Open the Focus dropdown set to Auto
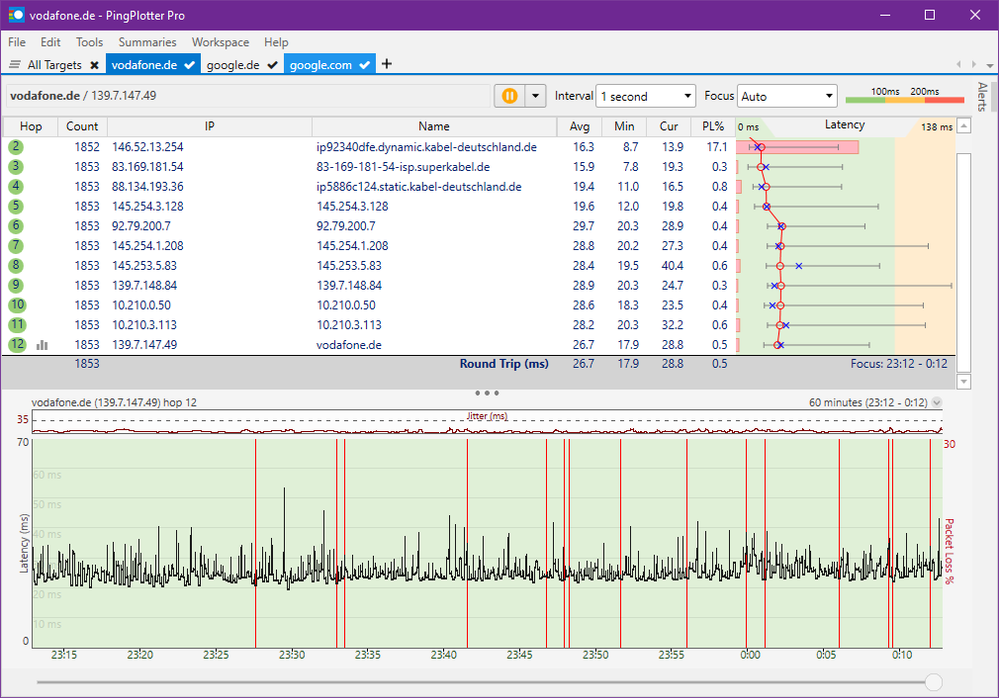999x698 pixels. [787, 96]
